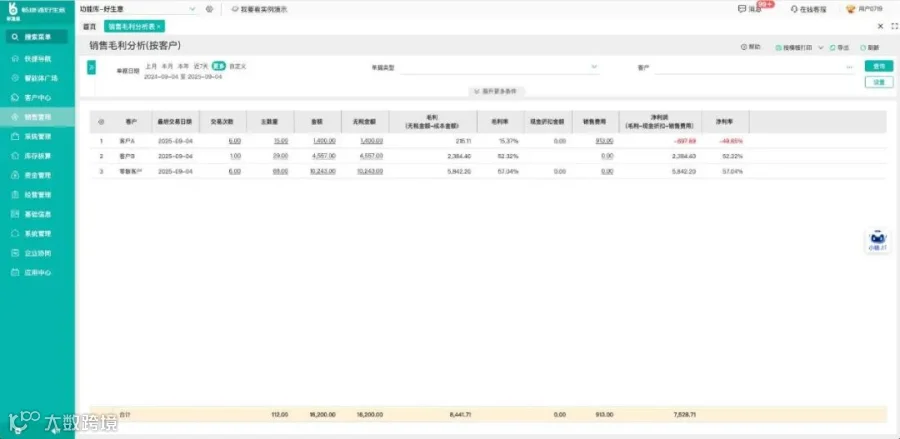The width and height of the screenshot is (900, 439).
Task: Click the table column settings gear icon
Action: pyautogui.click(x=101, y=122)
